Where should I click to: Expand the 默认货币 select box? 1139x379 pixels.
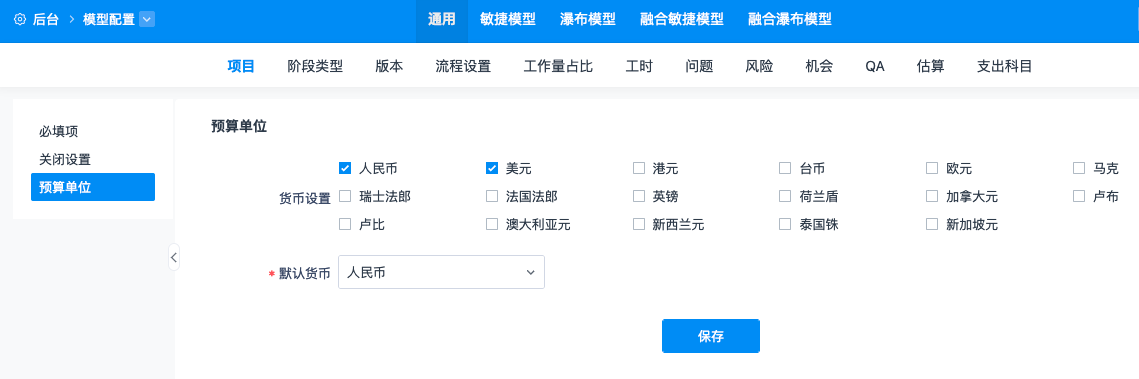(441, 272)
